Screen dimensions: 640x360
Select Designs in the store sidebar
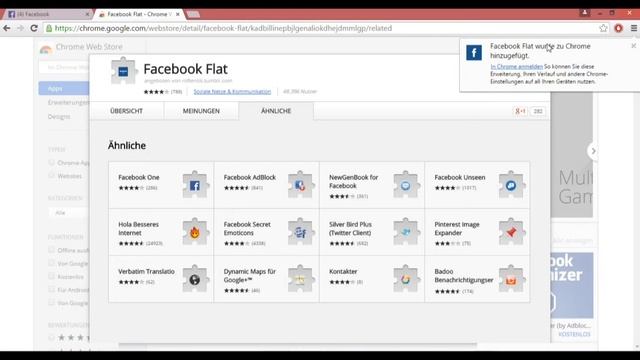pos(59,117)
